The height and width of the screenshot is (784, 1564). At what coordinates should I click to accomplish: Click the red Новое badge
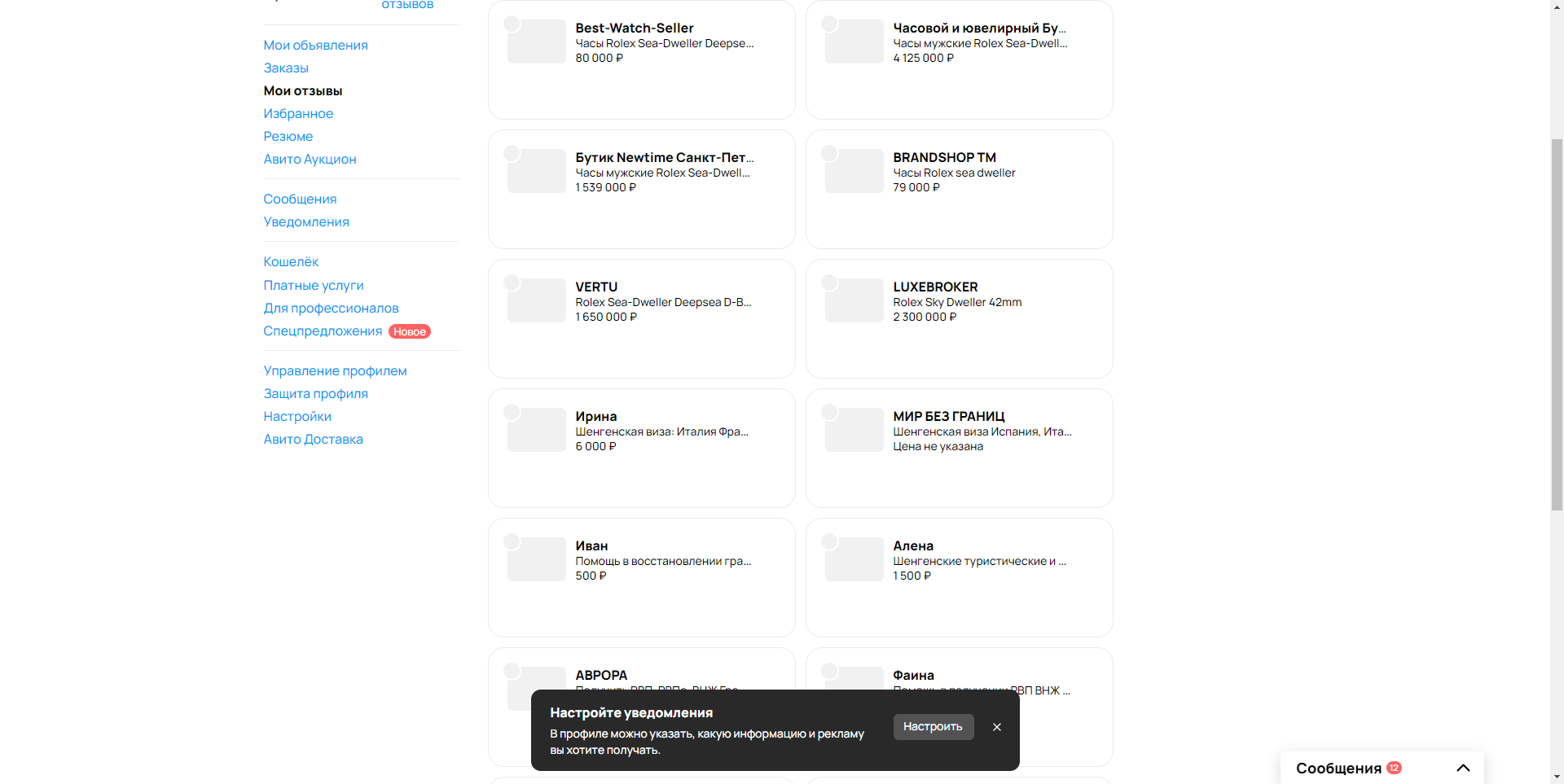[410, 331]
